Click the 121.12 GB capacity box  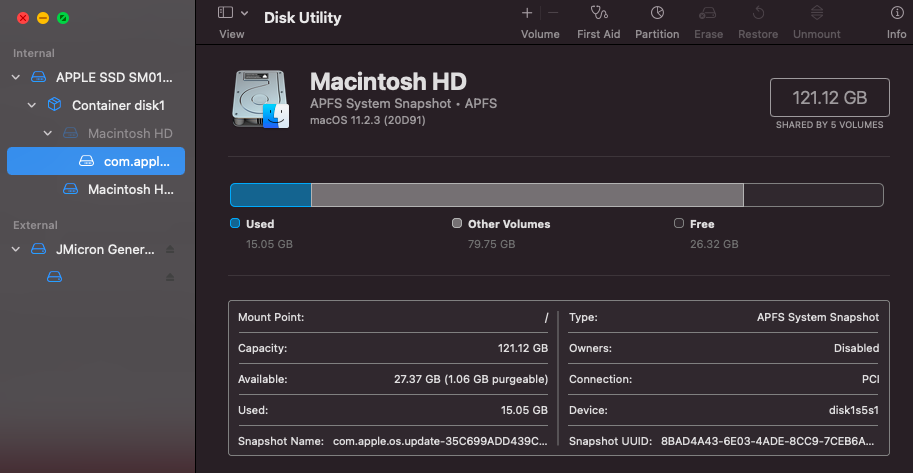830,97
